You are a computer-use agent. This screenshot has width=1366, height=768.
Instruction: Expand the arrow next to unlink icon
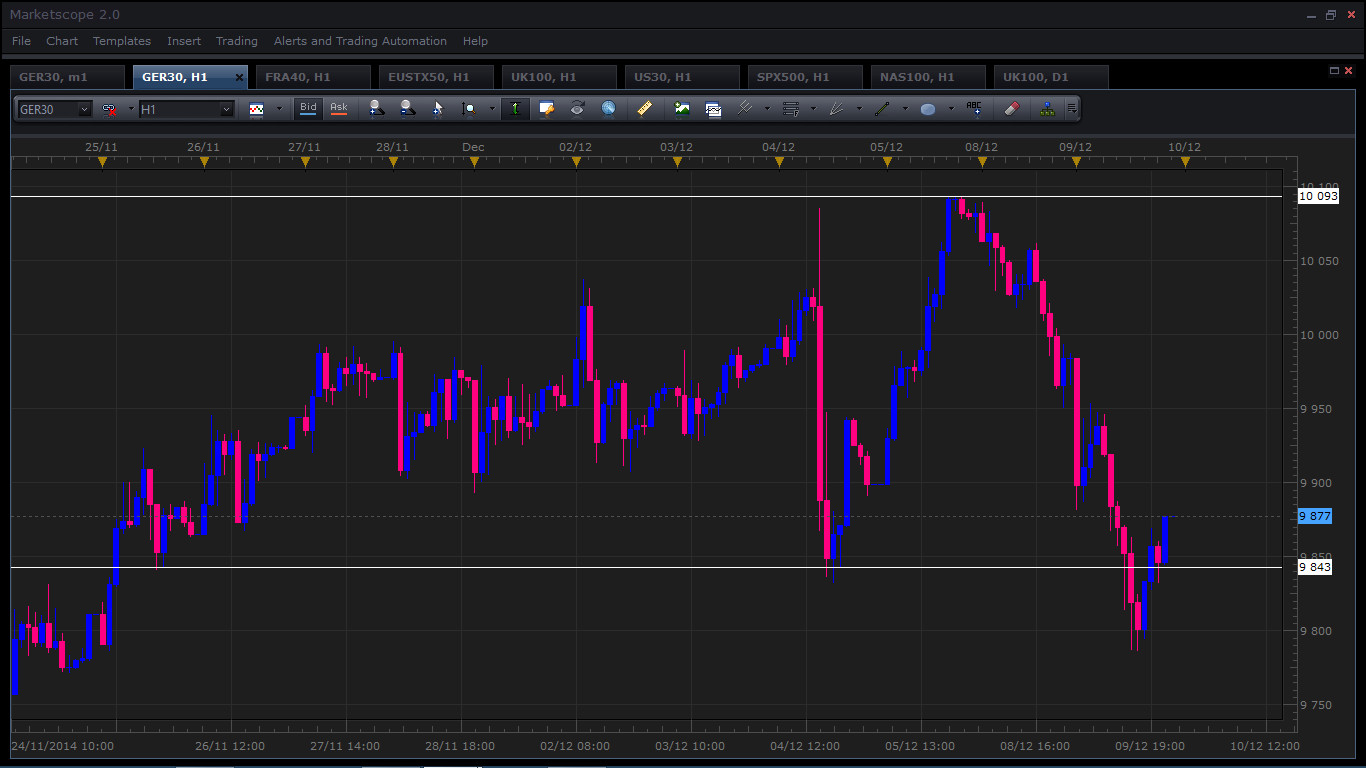pyautogui.click(x=131, y=109)
